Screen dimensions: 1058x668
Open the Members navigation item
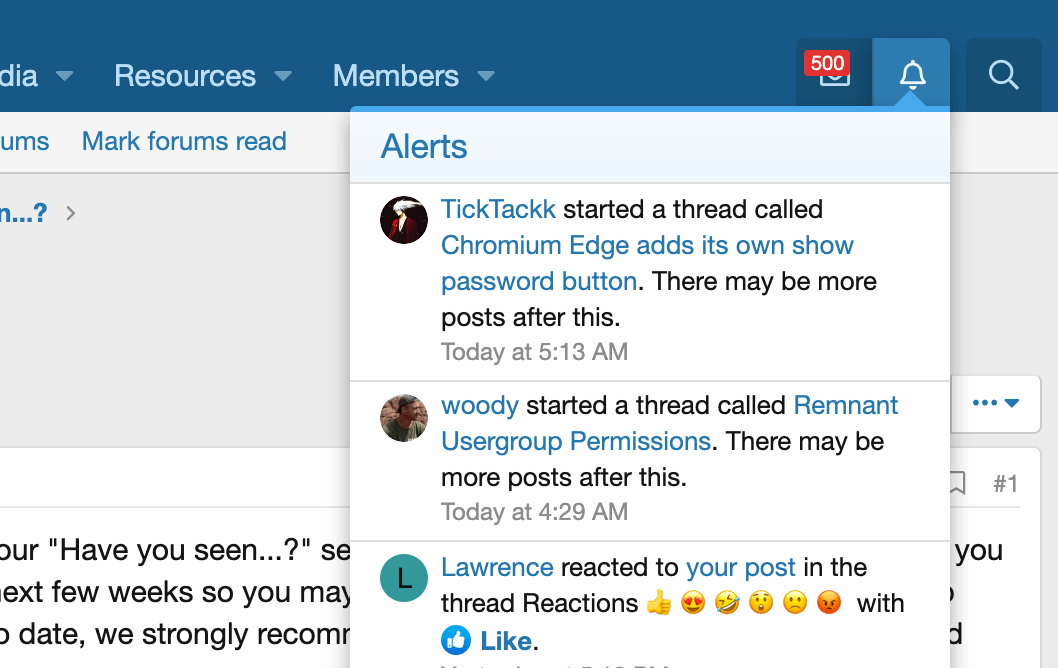pos(395,76)
